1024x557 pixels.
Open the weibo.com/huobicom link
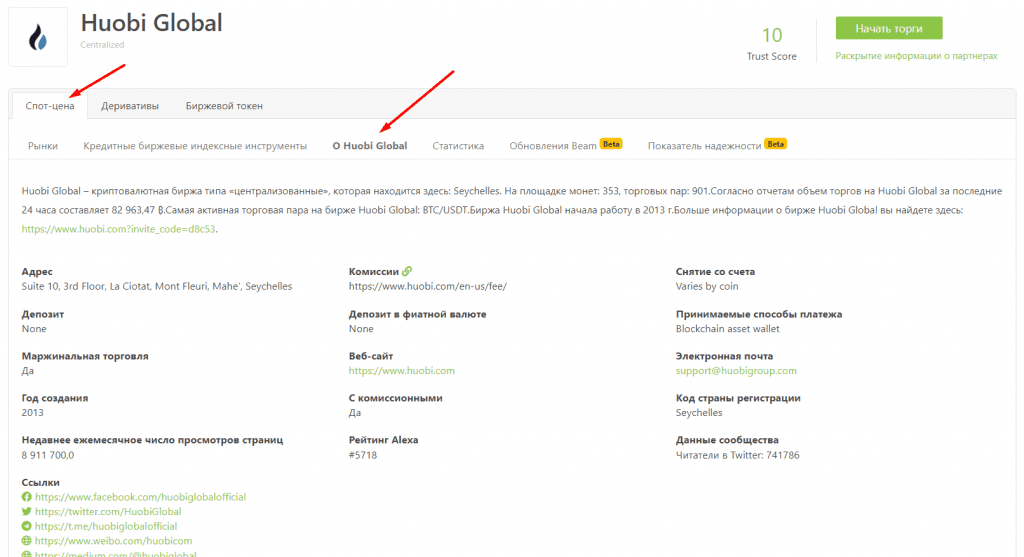point(114,541)
